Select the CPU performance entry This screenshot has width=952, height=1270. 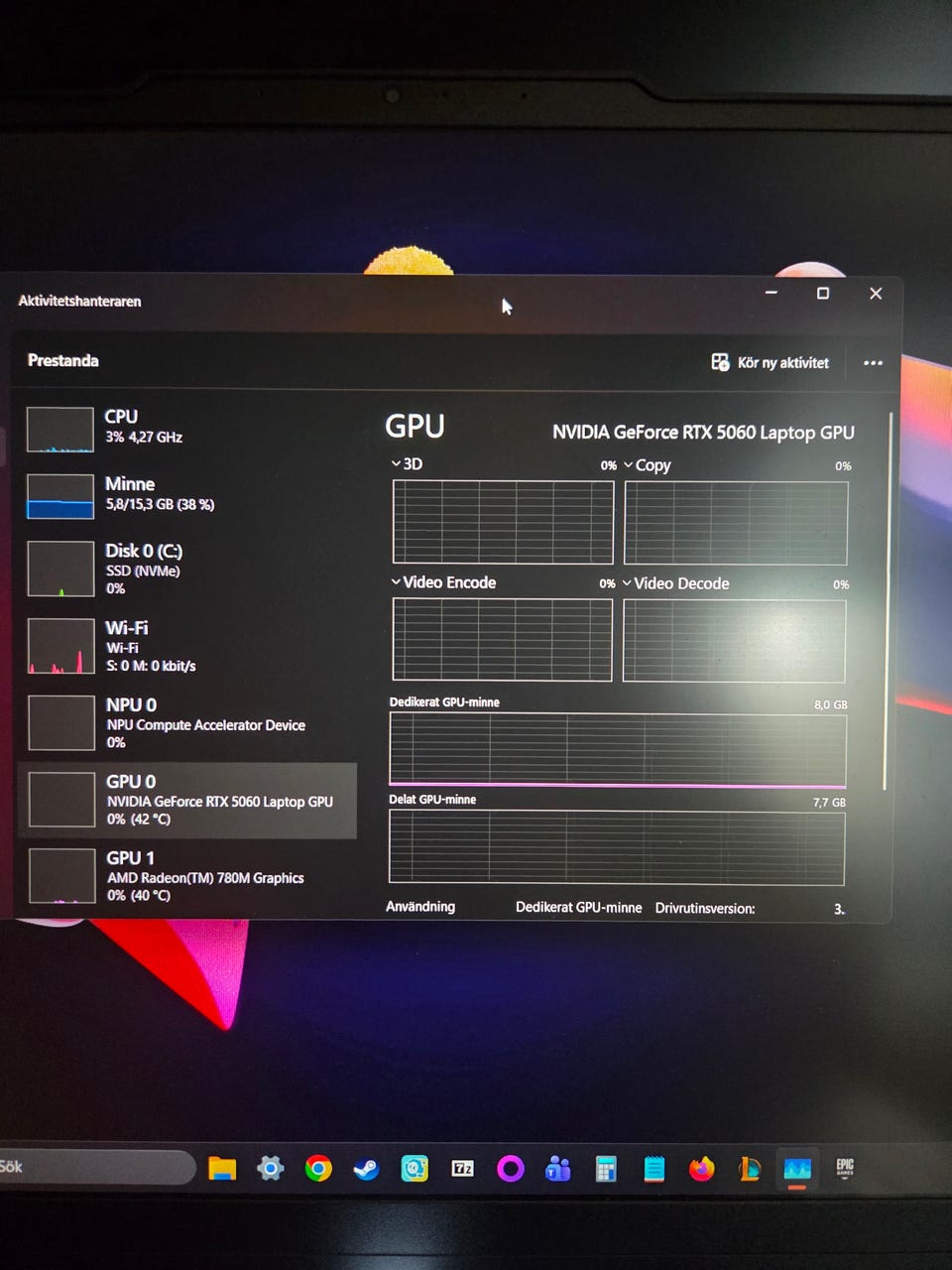(x=186, y=428)
